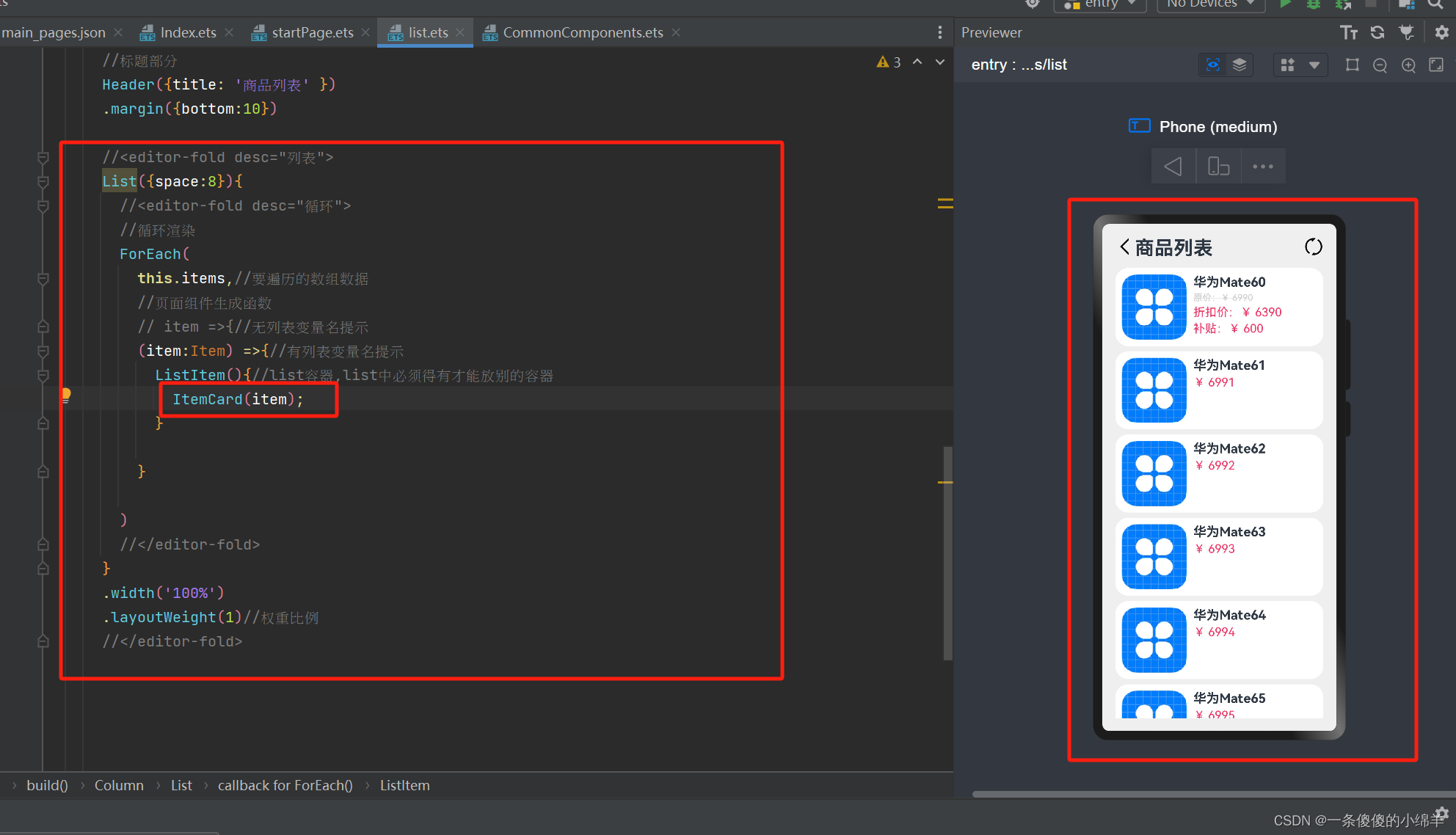Toggle the inspector eye mode in Previewer
The height and width of the screenshot is (835, 1456).
[1213, 65]
